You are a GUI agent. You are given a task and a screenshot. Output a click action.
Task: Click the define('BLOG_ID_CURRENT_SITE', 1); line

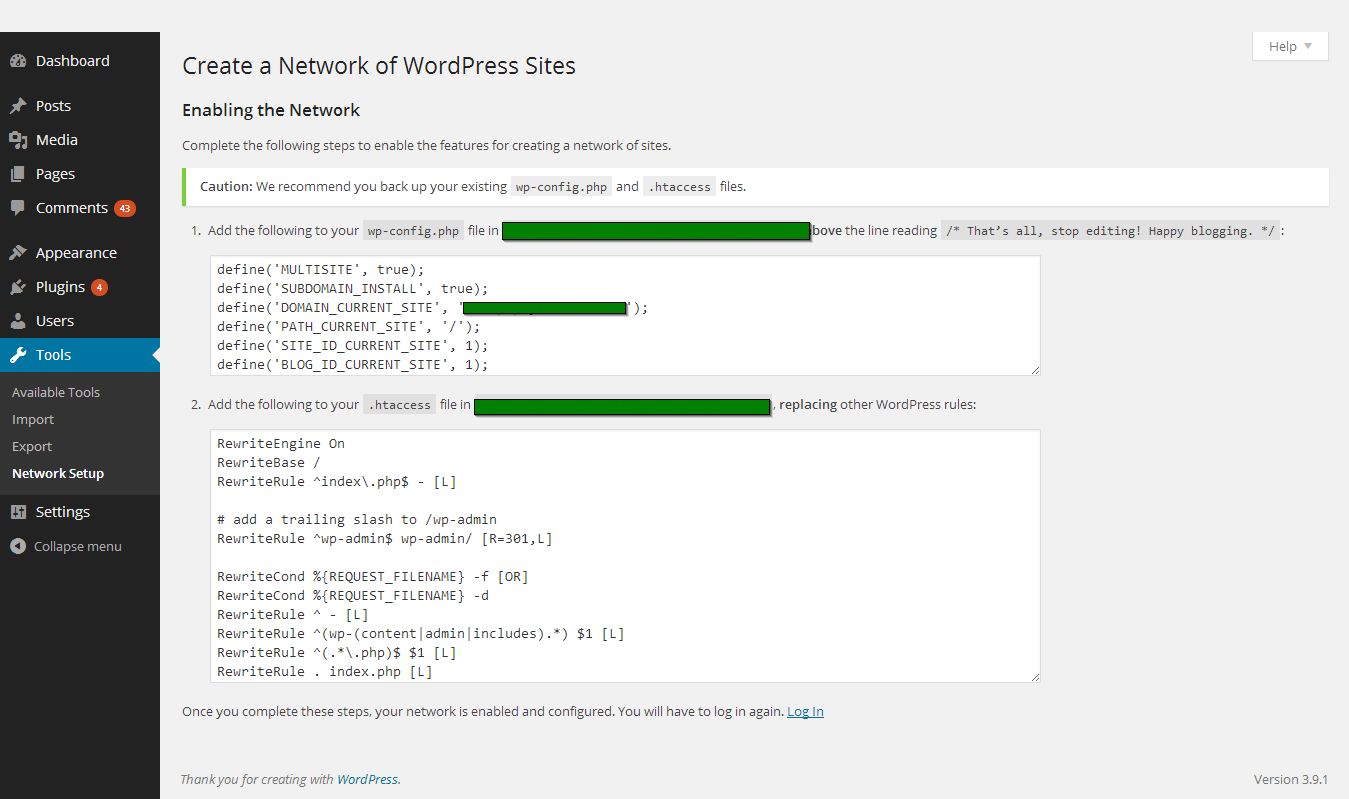point(353,364)
